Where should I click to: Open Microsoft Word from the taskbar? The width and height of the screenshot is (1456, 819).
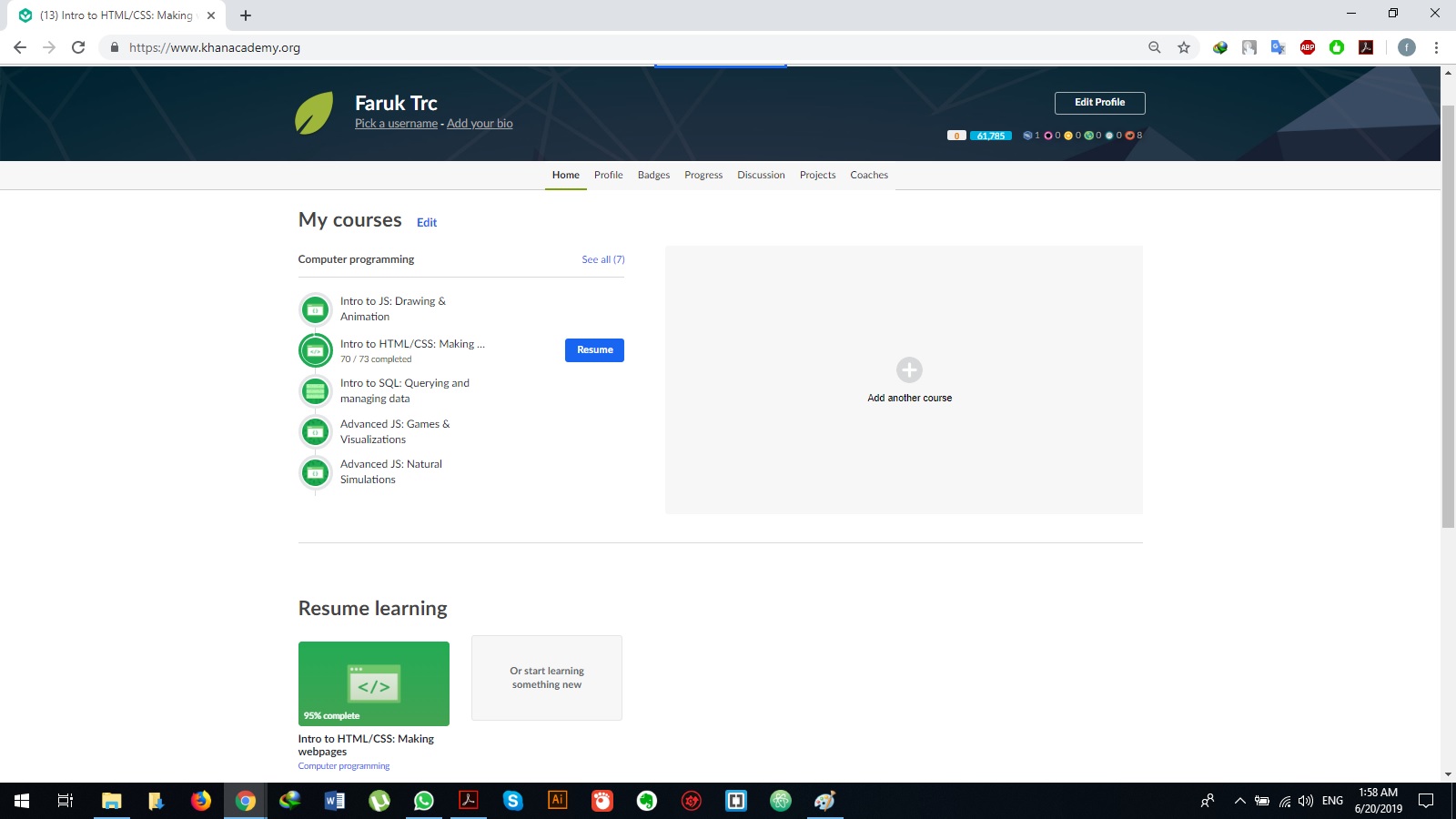click(x=335, y=801)
